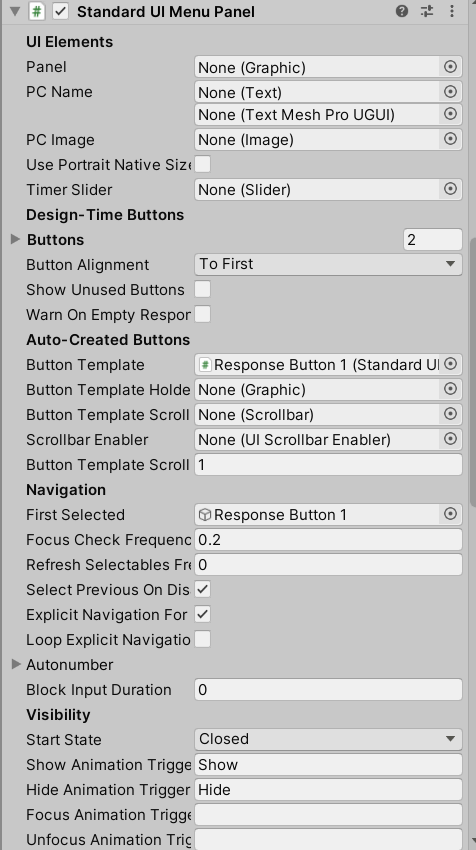
Task: Open the component three-dot context menu
Action: [452, 11]
